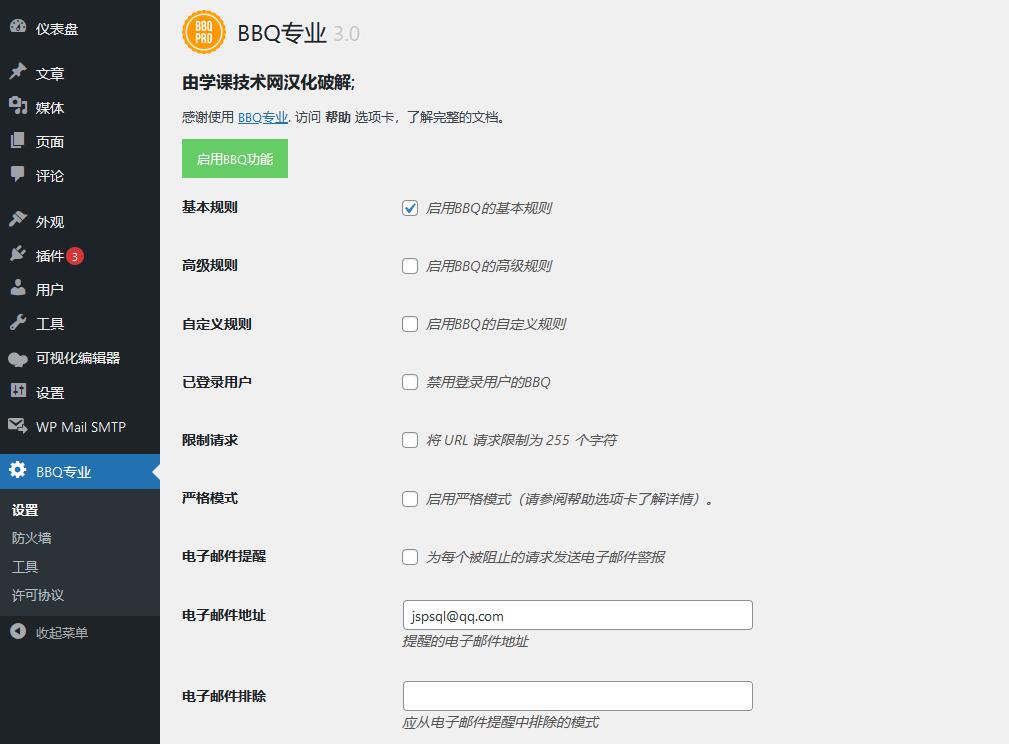Click the orange BBQ PRO logo
The width and height of the screenshot is (1009, 744).
pos(204,32)
